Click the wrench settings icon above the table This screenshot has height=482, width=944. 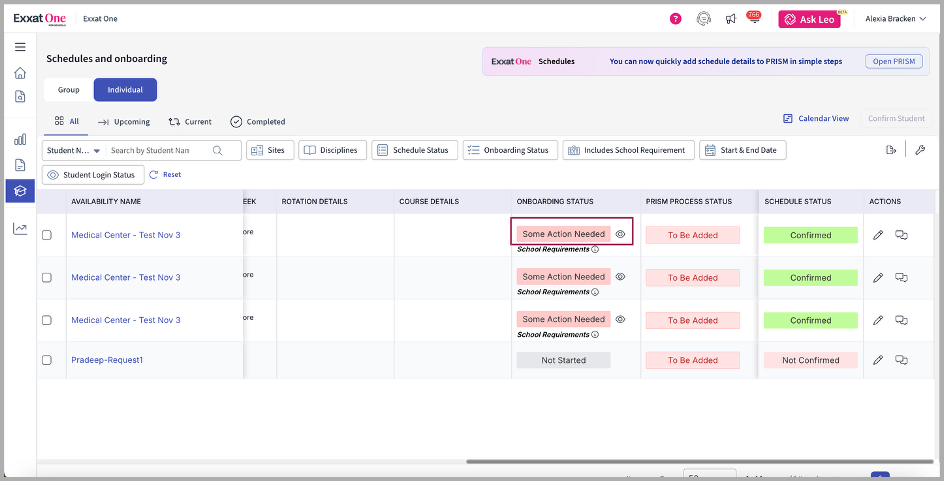pyautogui.click(x=920, y=150)
